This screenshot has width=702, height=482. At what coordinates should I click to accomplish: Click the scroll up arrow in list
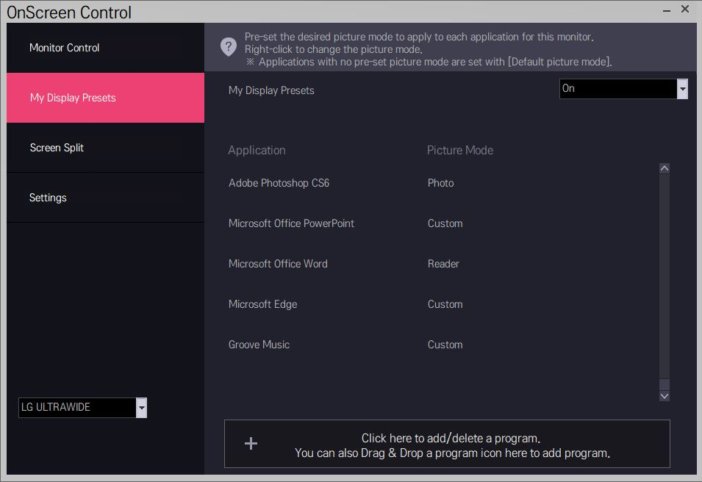(x=664, y=168)
